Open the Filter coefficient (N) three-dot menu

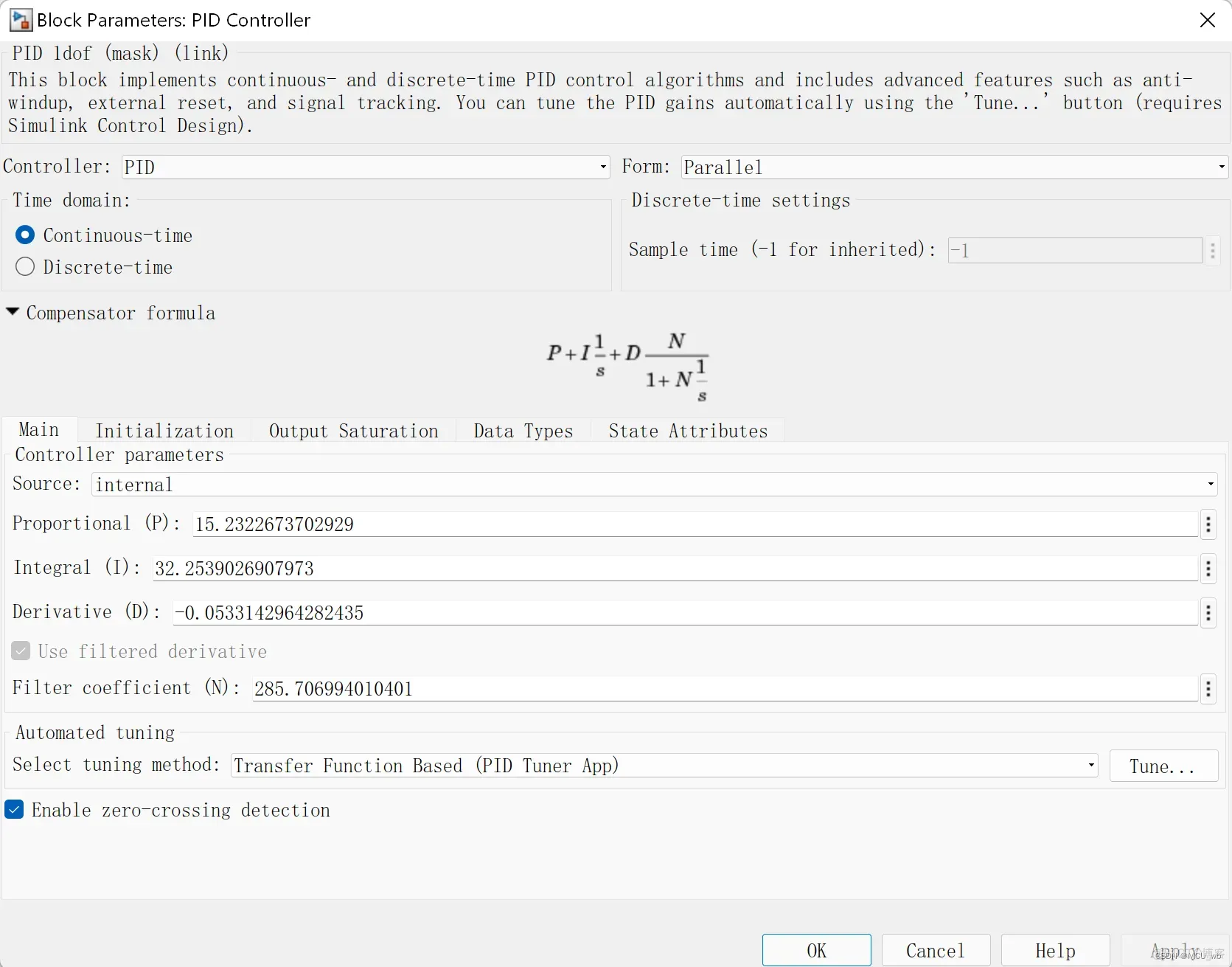(1208, 689)
